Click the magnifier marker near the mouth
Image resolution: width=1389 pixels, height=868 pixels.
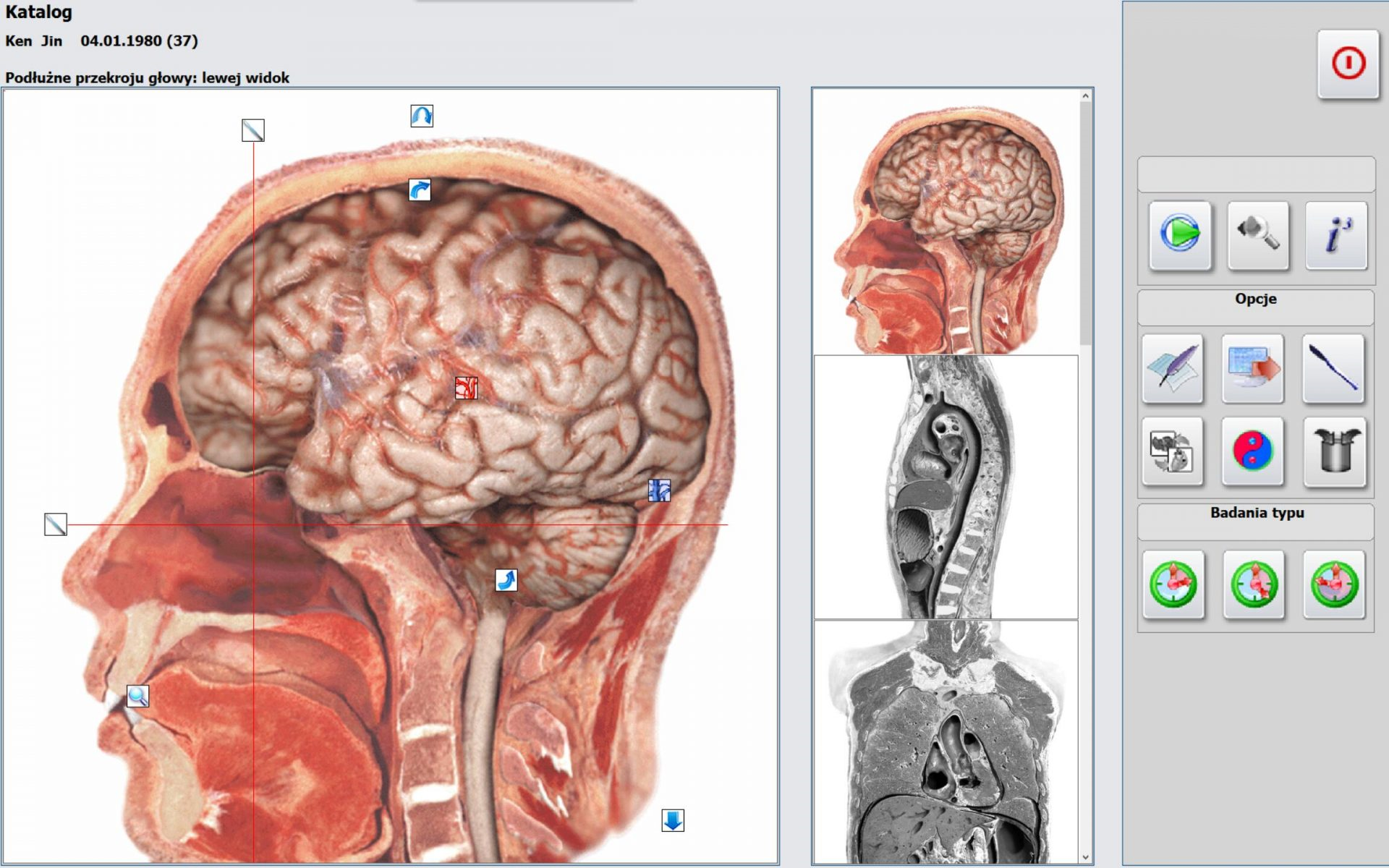(x=137, y=696)
